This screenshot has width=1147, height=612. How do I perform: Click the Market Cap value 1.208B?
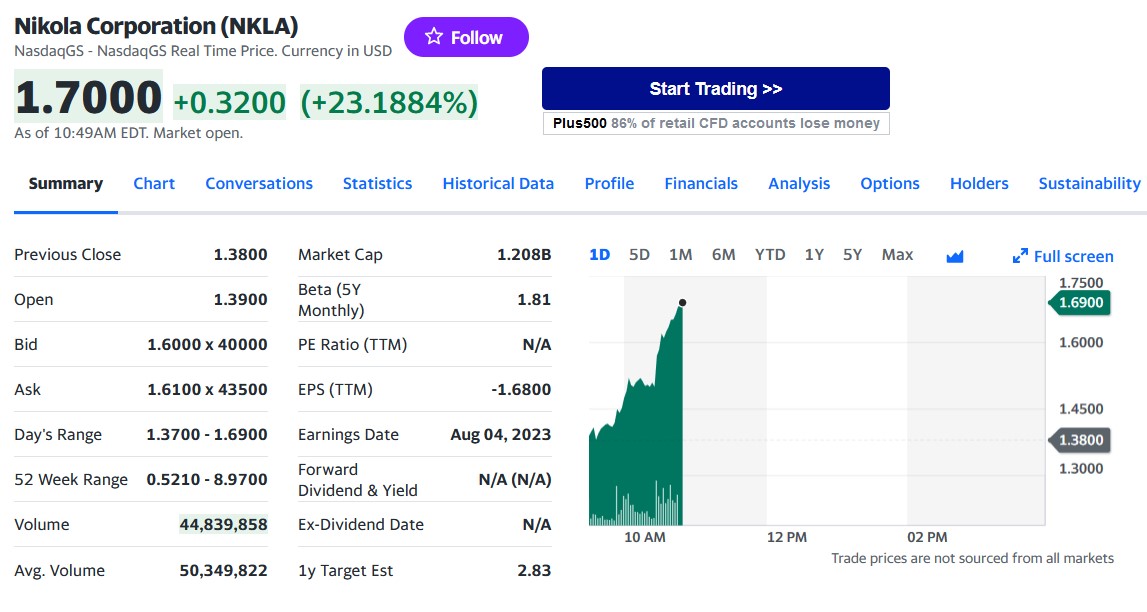pyautogui.click(x=524, y=254)
